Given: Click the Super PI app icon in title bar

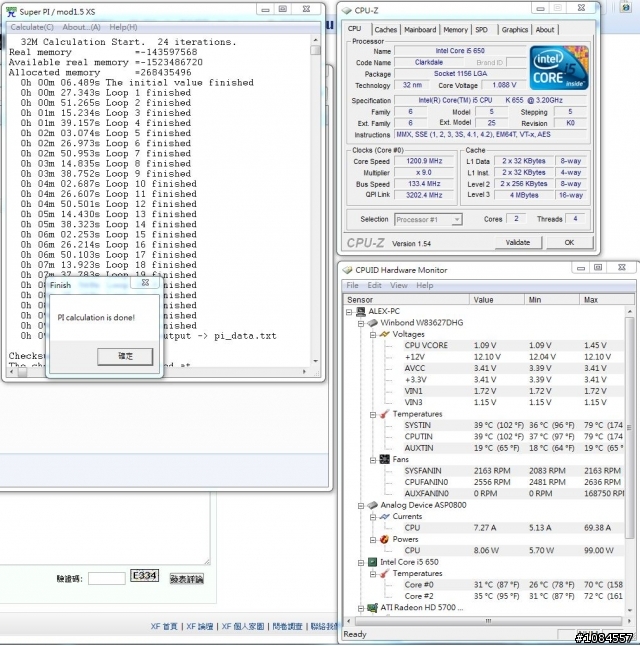Looking at the screenshot, I should coord(11,12).
